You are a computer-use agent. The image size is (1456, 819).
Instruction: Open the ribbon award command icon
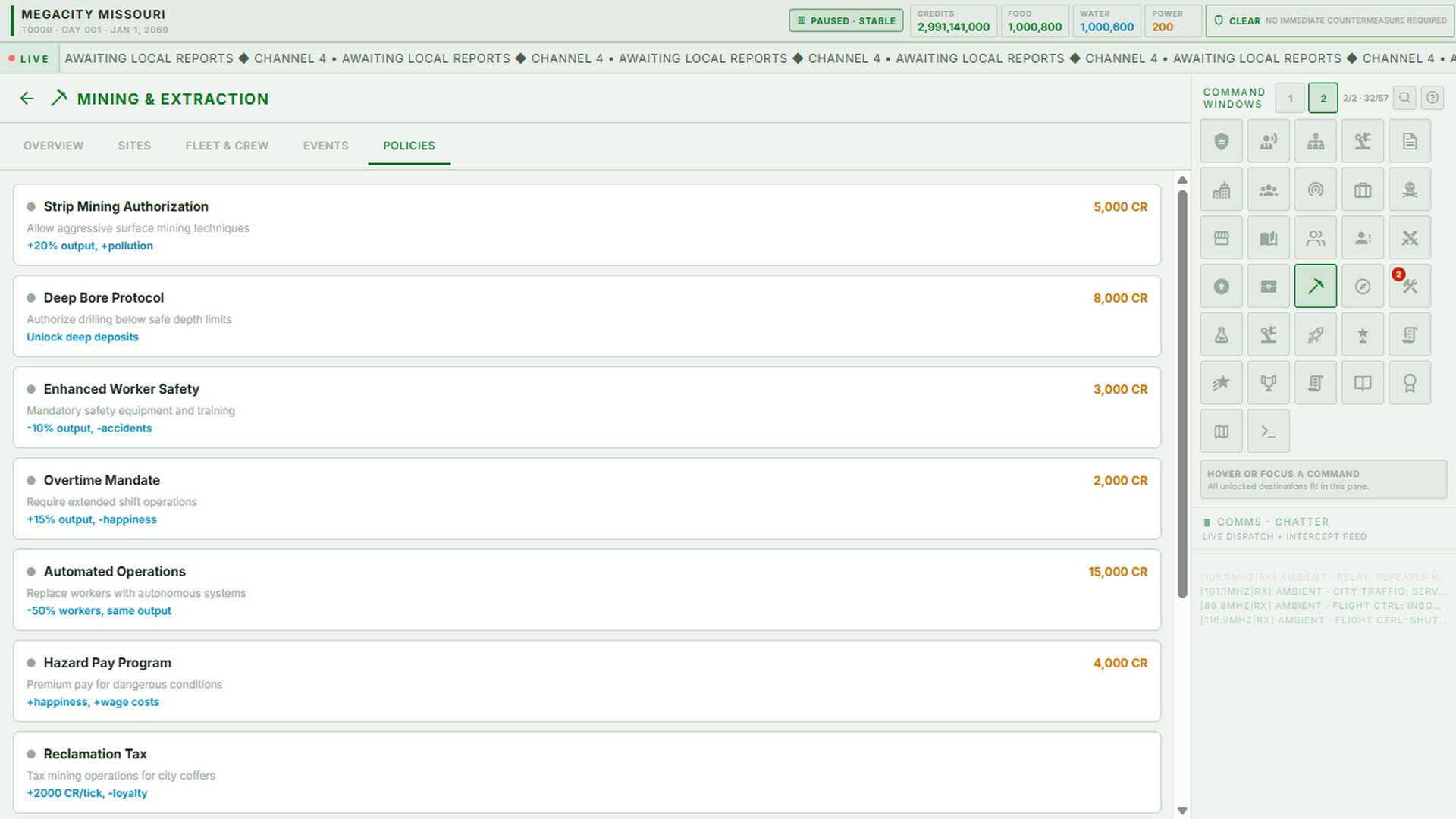point(1409,383)
